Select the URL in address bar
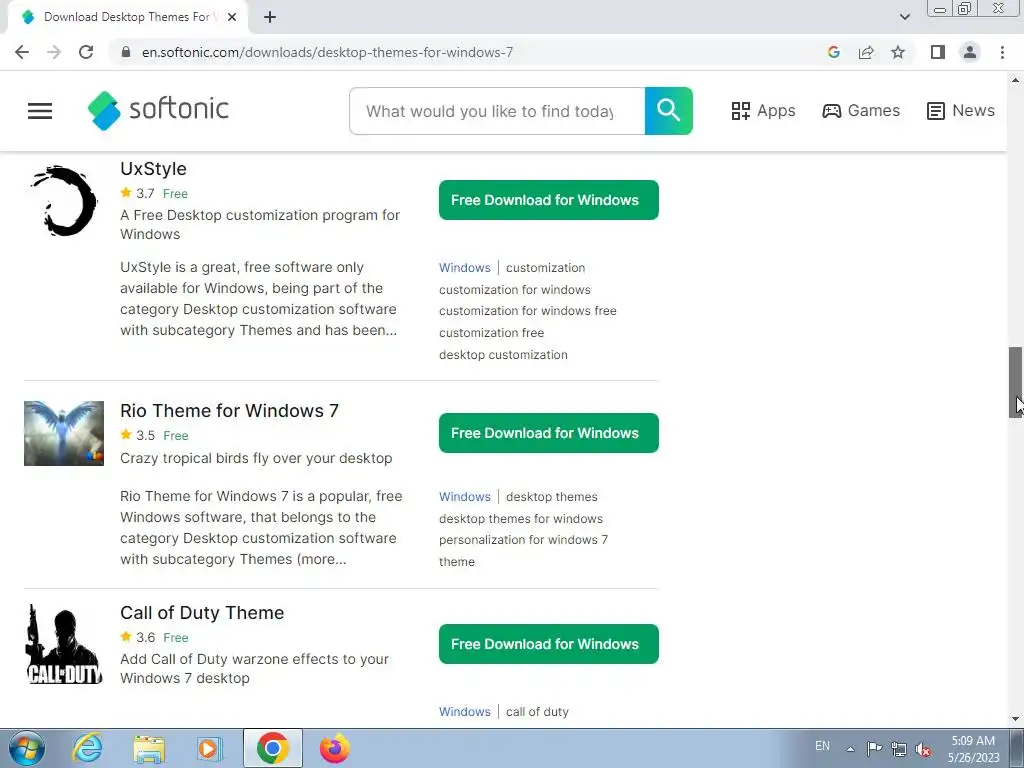Image resolution: width=1024 pixels, height=768 pixels. pos(327,52)
